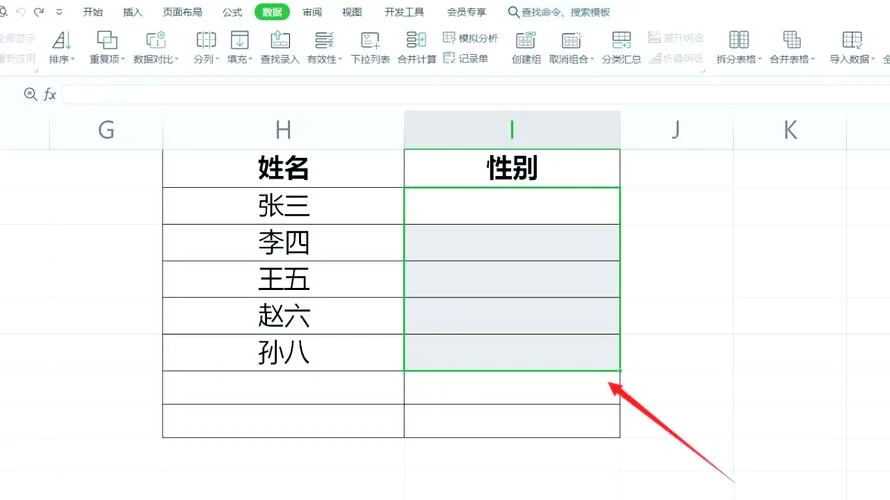The height and width of the screenshot is (500, 890).
Task: Open quick access toolbar customize arrow
Action: point(59,12)
